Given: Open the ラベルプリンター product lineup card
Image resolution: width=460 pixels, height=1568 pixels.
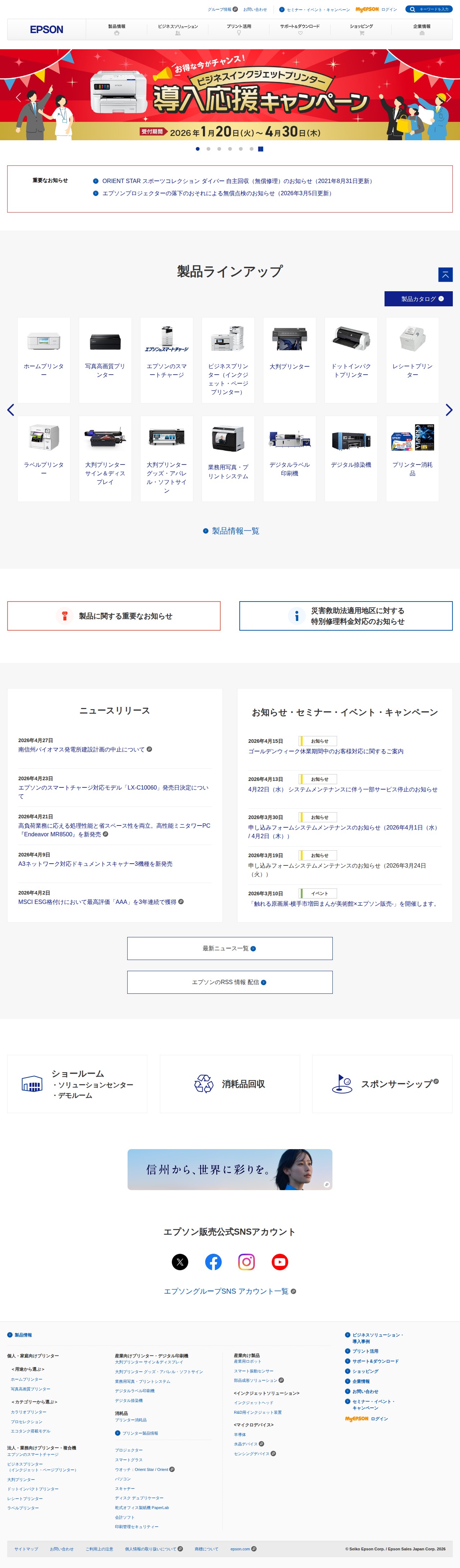Looking at the screenshot, I should (44, 459).
